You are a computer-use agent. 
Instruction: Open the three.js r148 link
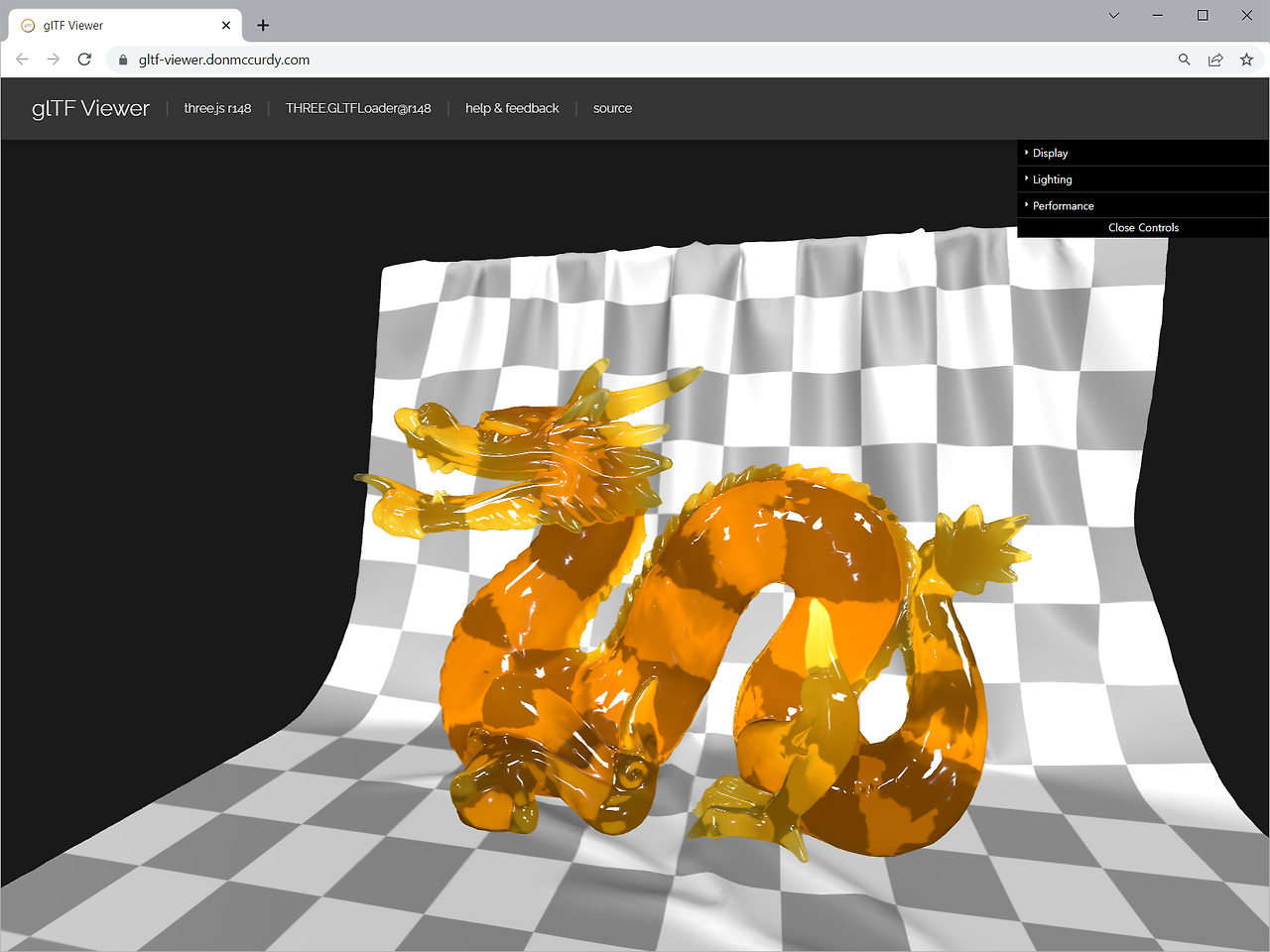point(217,108)
